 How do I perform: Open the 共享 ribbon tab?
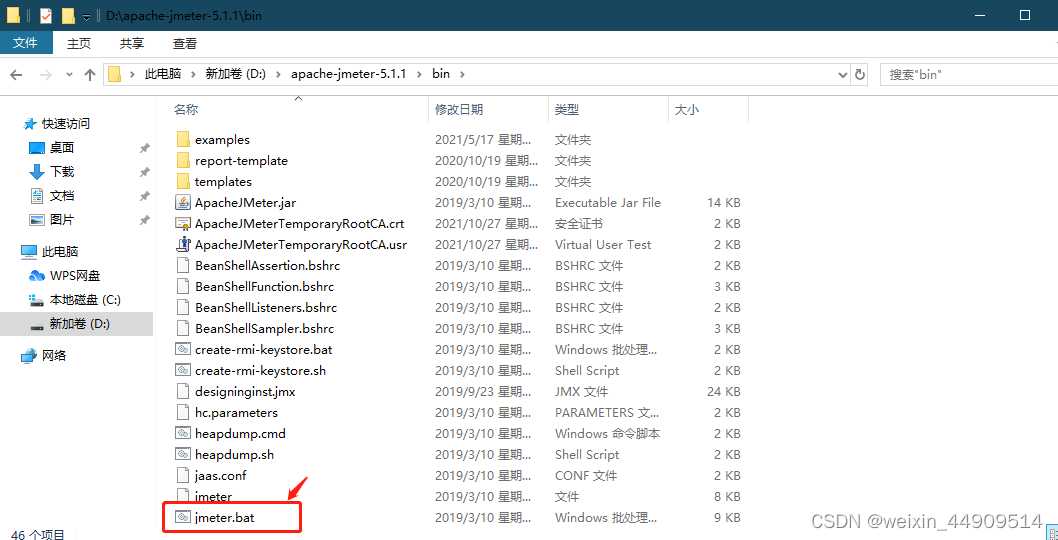[132, 43]
